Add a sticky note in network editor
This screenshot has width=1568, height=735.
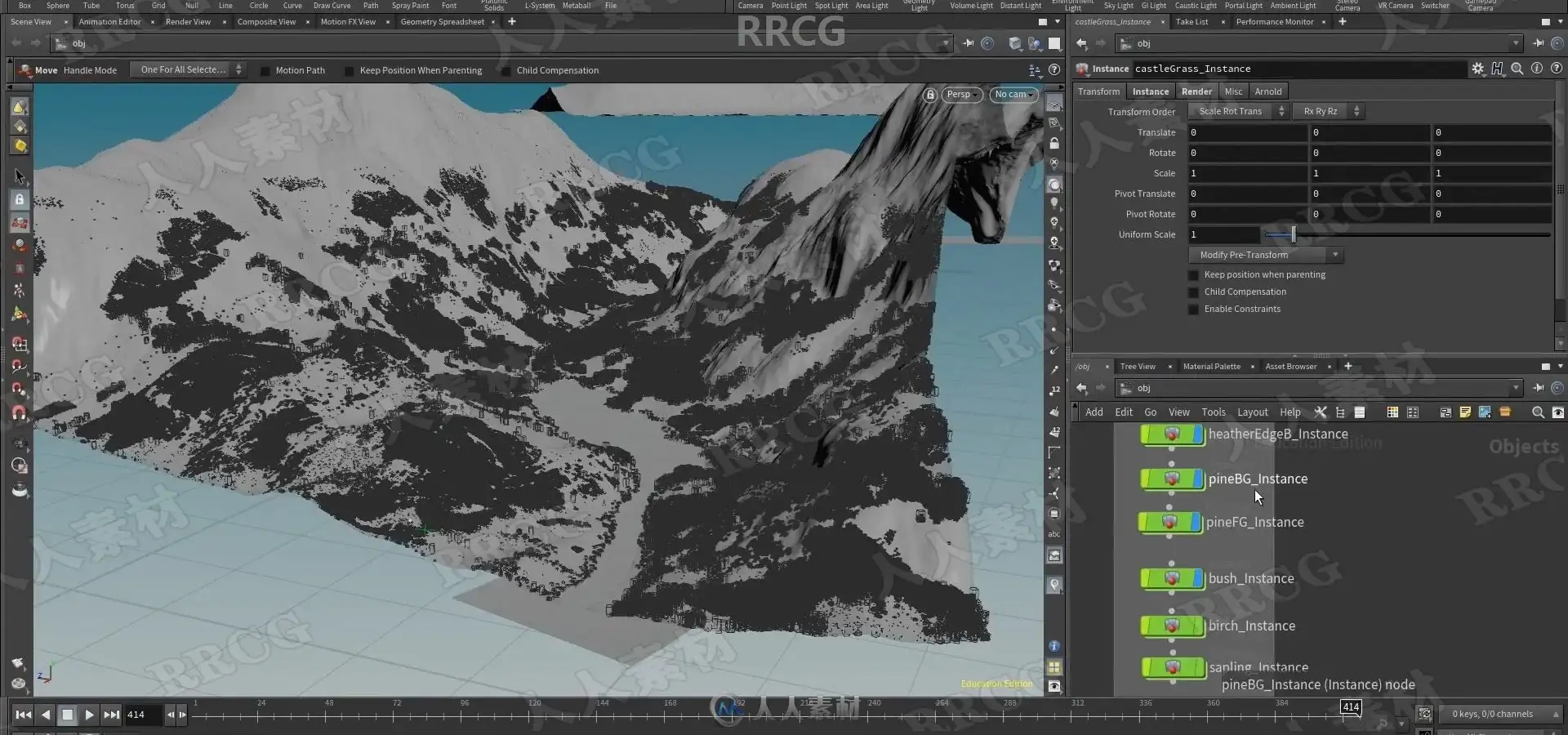click(1465, 412)
